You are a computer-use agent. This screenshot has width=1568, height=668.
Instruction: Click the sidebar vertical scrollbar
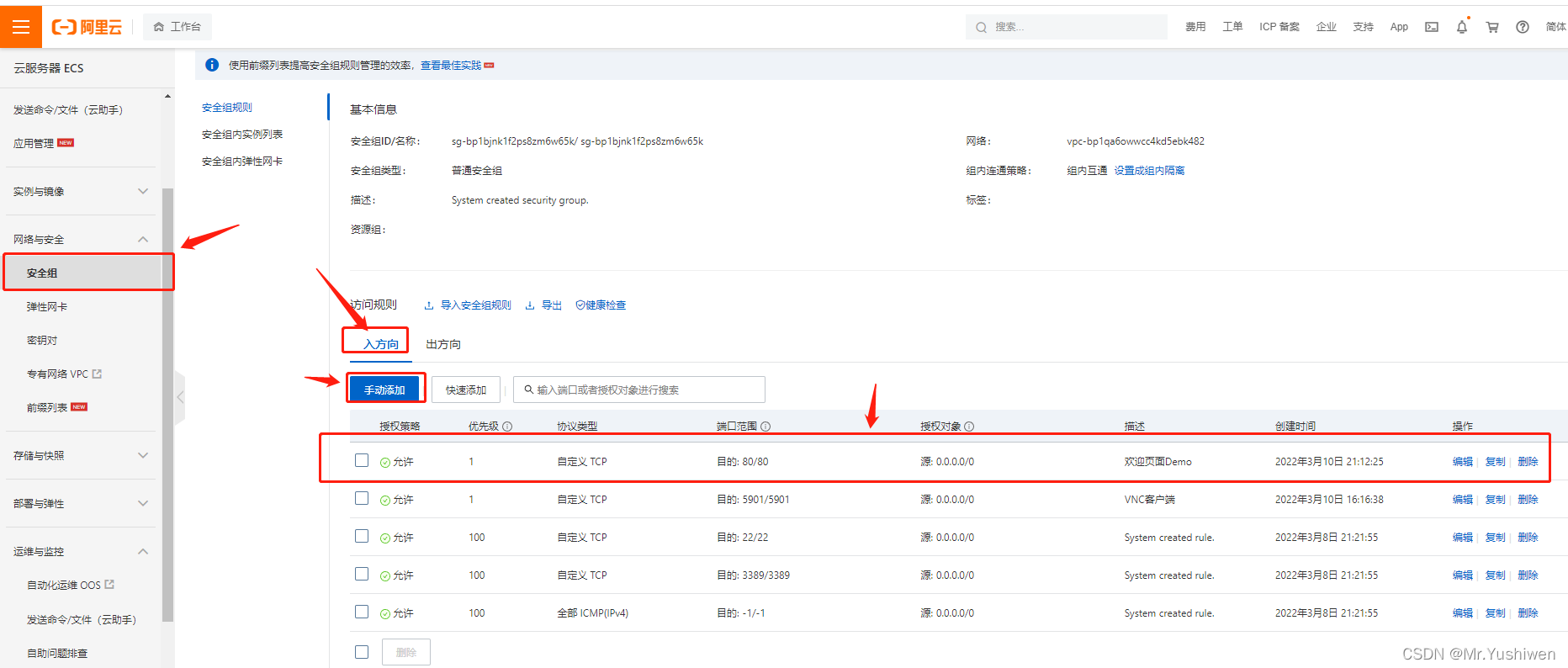(167, 404)
